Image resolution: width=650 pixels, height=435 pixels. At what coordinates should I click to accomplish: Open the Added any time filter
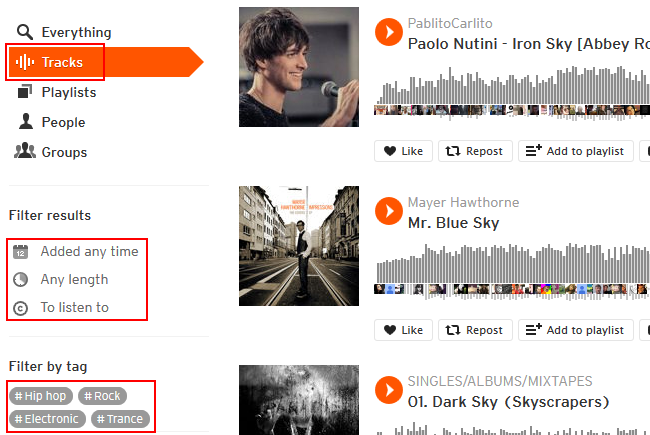[76, 251]
